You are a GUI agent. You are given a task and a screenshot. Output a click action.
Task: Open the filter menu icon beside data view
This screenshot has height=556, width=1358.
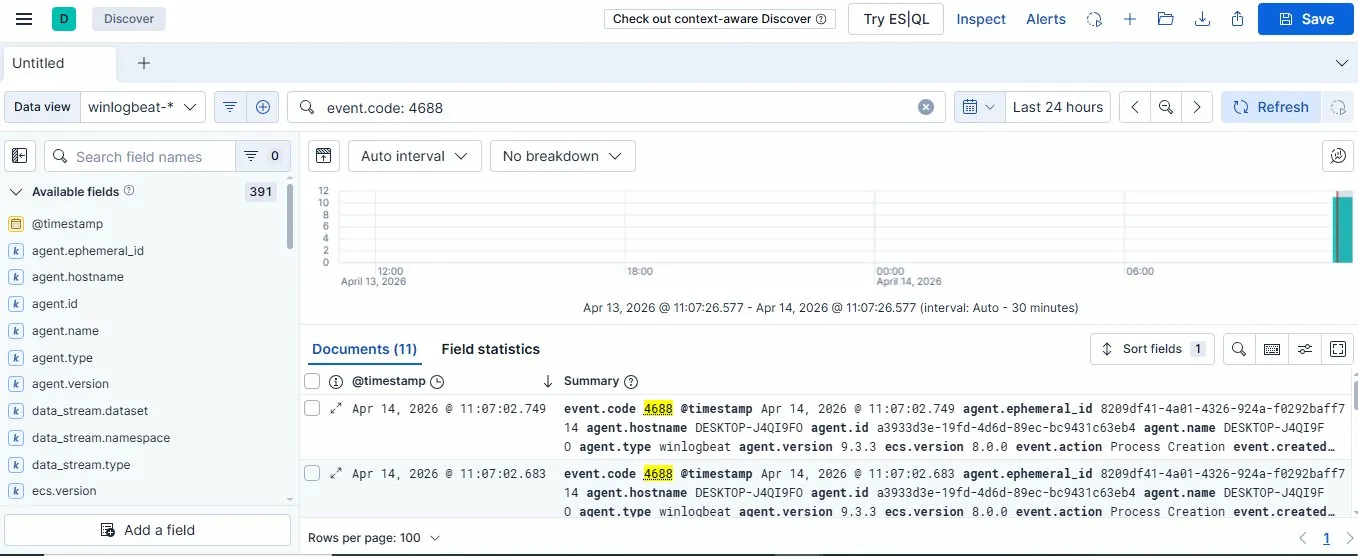[230, 107]
